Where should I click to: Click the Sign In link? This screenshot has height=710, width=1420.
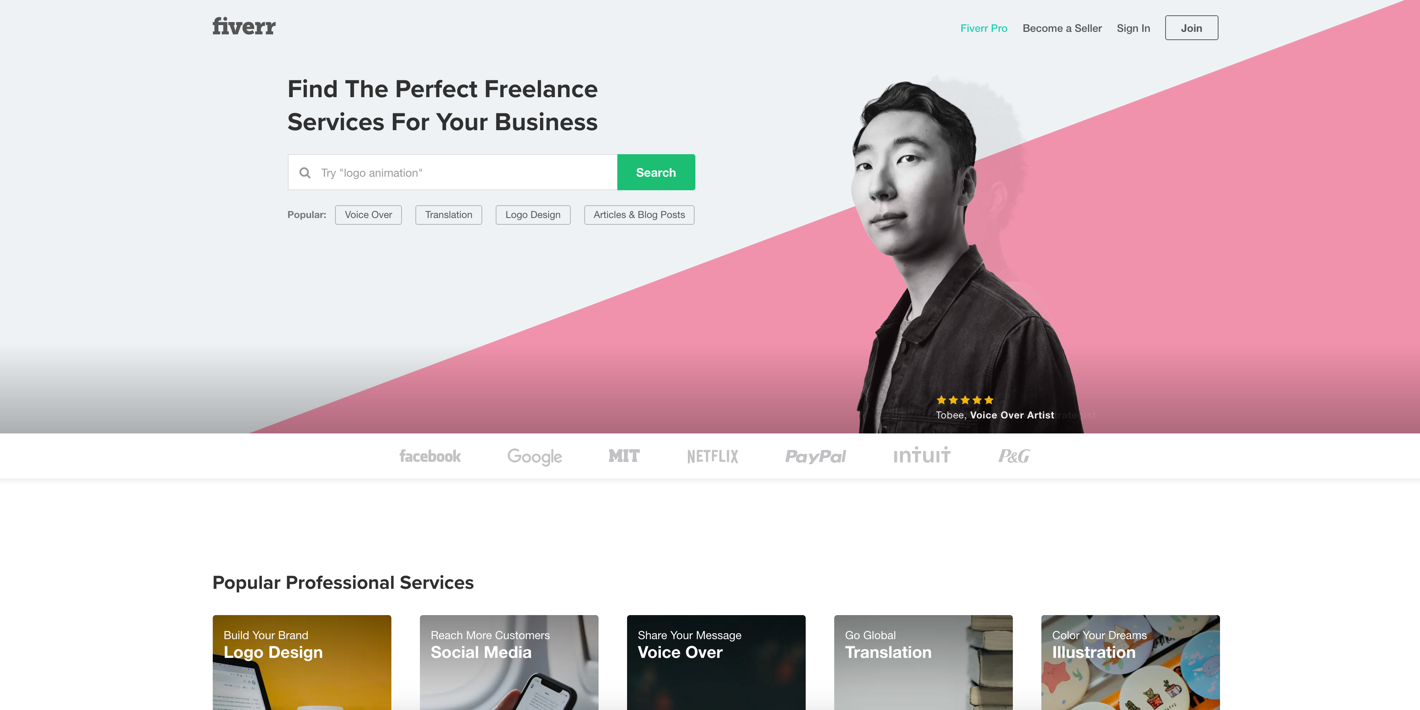[x=1133, y=28]
